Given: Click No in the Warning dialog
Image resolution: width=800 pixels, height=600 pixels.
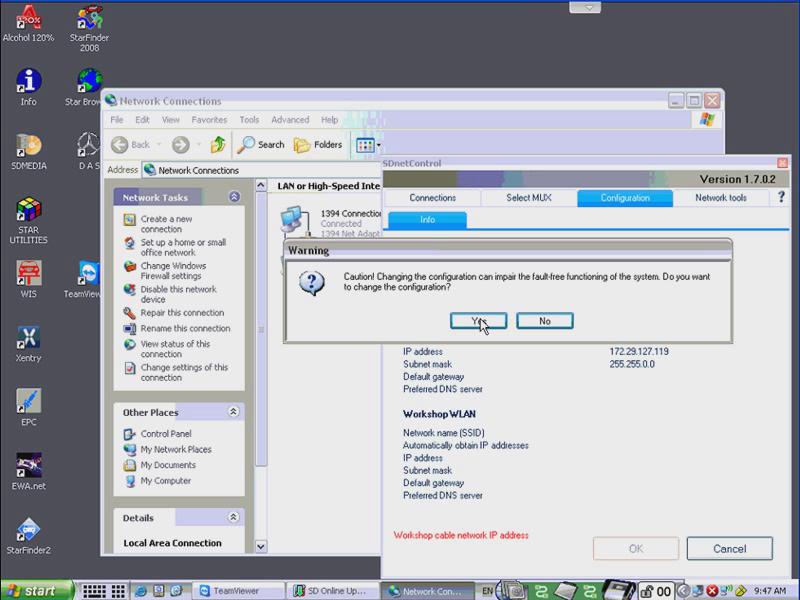Looking at the screenshot, I should [x=544, y=321].
